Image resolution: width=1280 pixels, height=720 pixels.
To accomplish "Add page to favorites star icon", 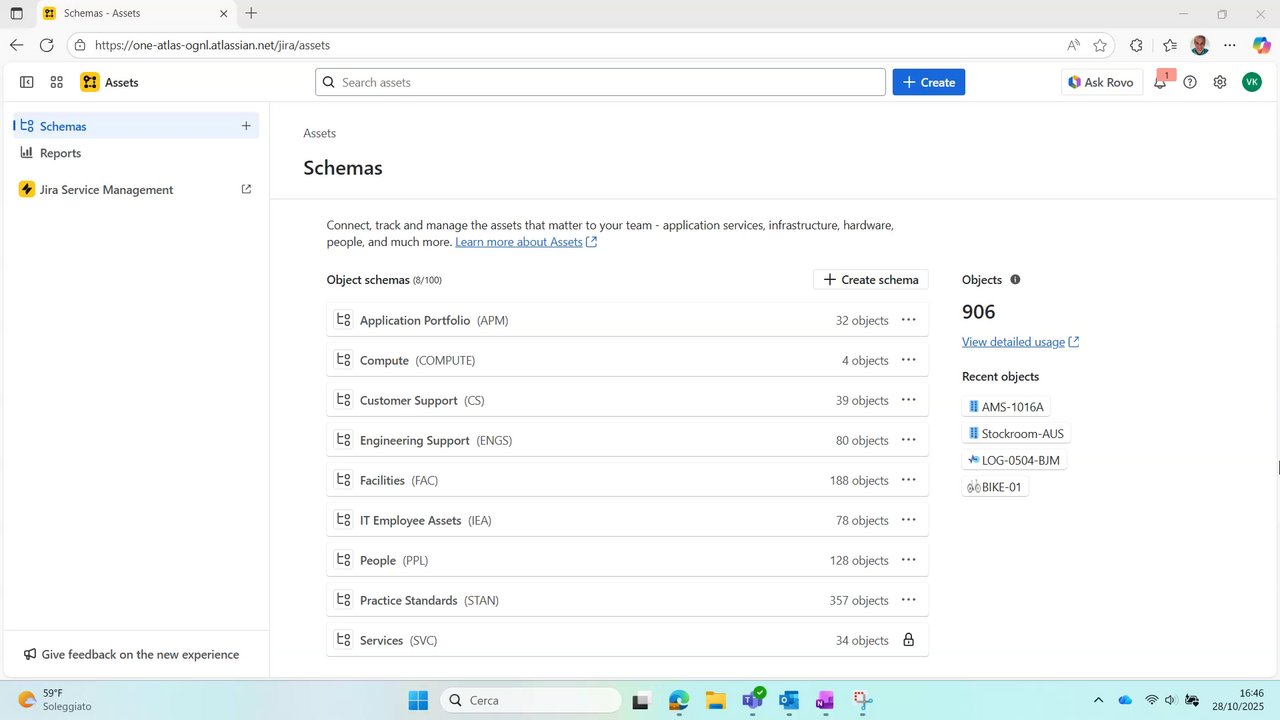I will [1100, 45].
